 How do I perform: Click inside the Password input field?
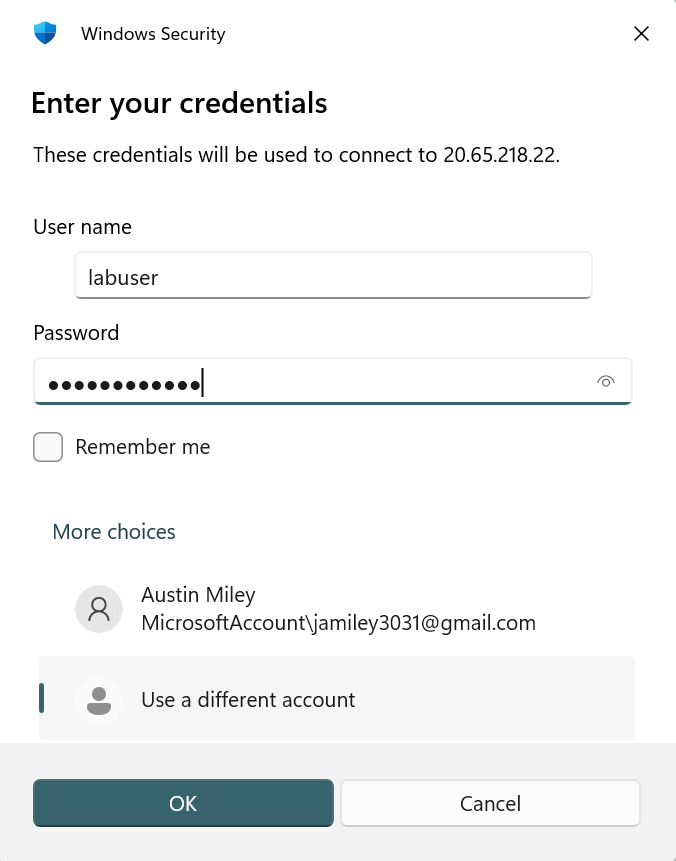310,381
